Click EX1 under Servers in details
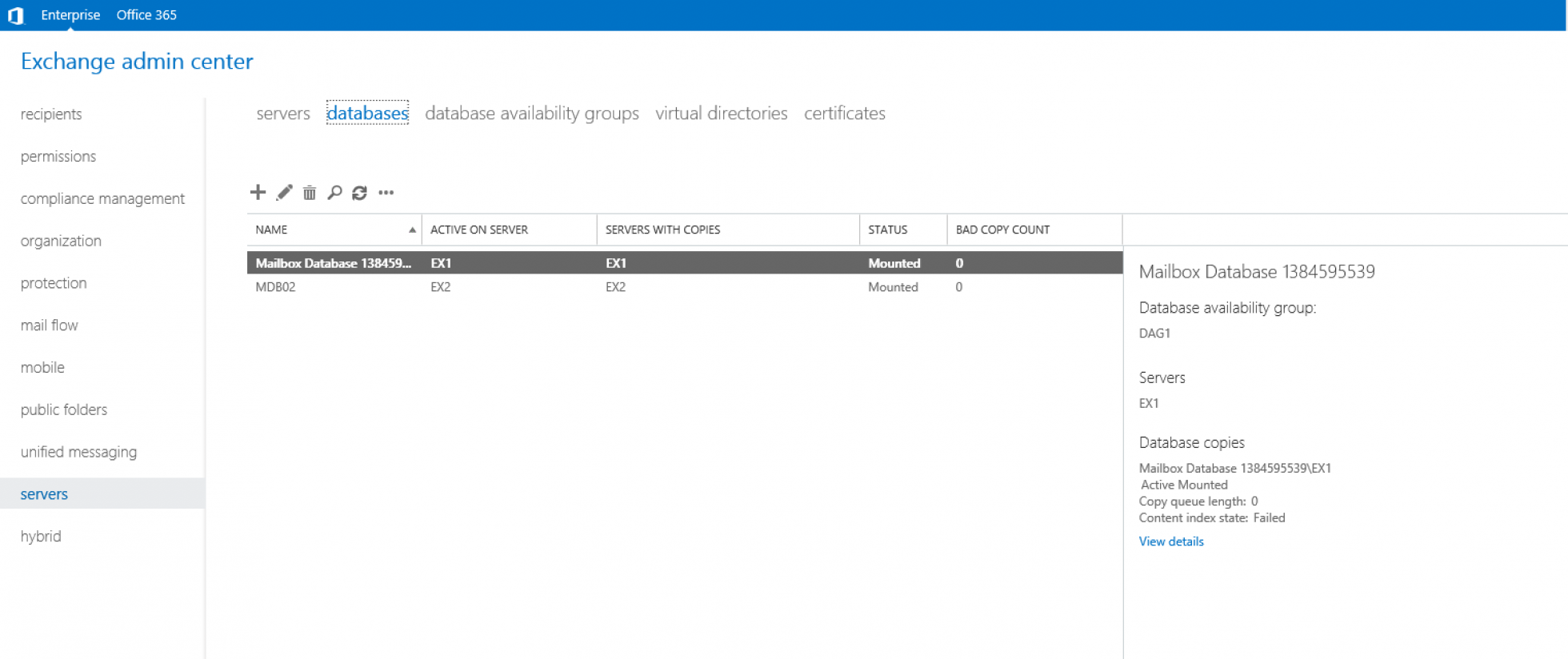This screenshot has width=1568, height=659. pos(1149,404)
